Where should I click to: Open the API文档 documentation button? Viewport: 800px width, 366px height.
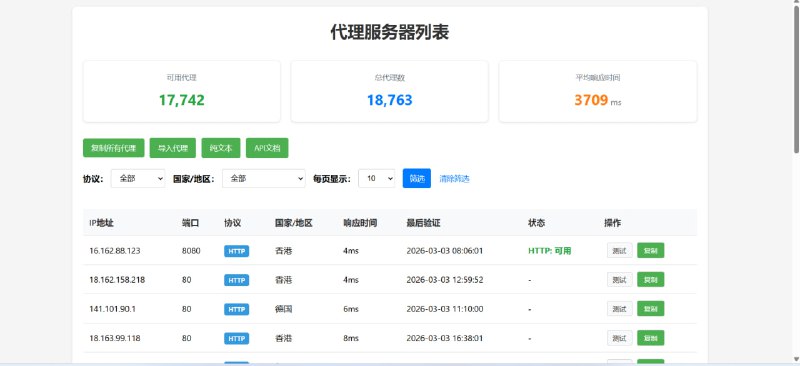click(267, 148)
